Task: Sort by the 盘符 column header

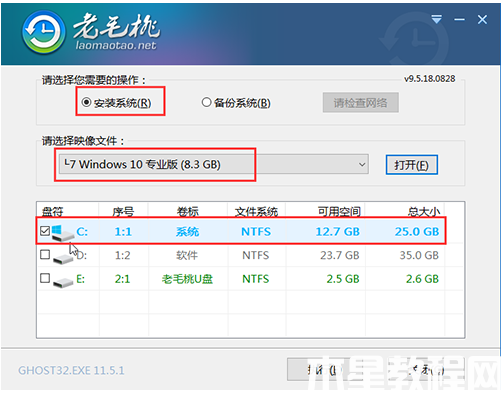Action: (52, 211)
